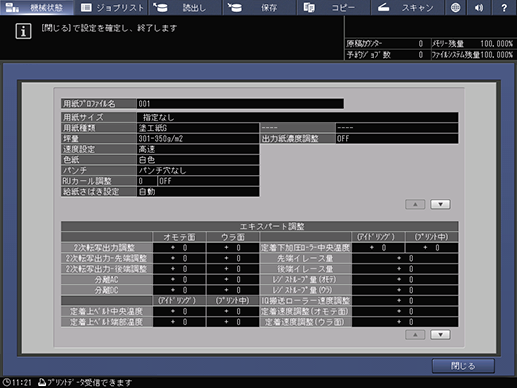Viewport: 517px width, 388px height.
Task: Switch to the ジョブリスト tab
Action: tap(112, 7)
